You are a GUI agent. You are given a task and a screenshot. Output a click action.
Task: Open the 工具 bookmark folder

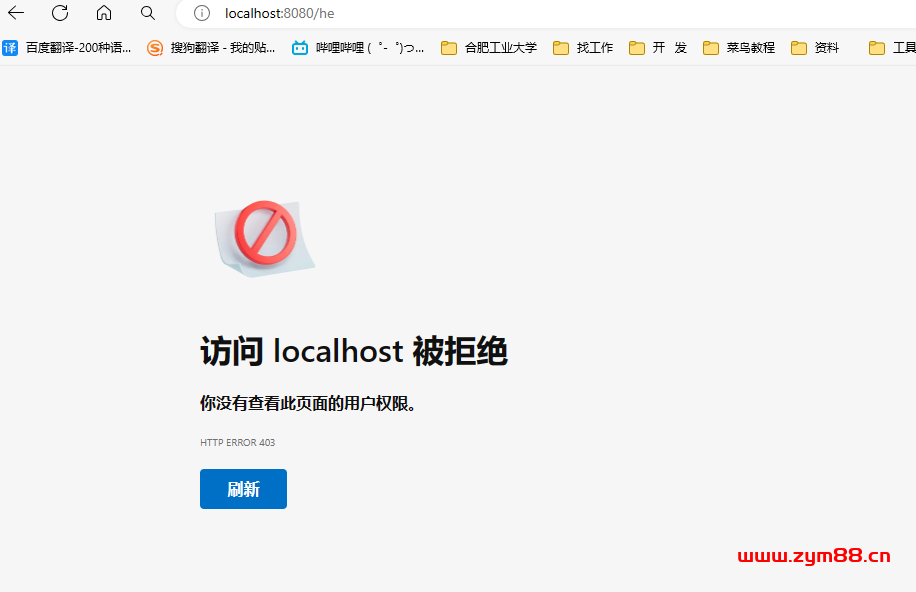point(893,47)
